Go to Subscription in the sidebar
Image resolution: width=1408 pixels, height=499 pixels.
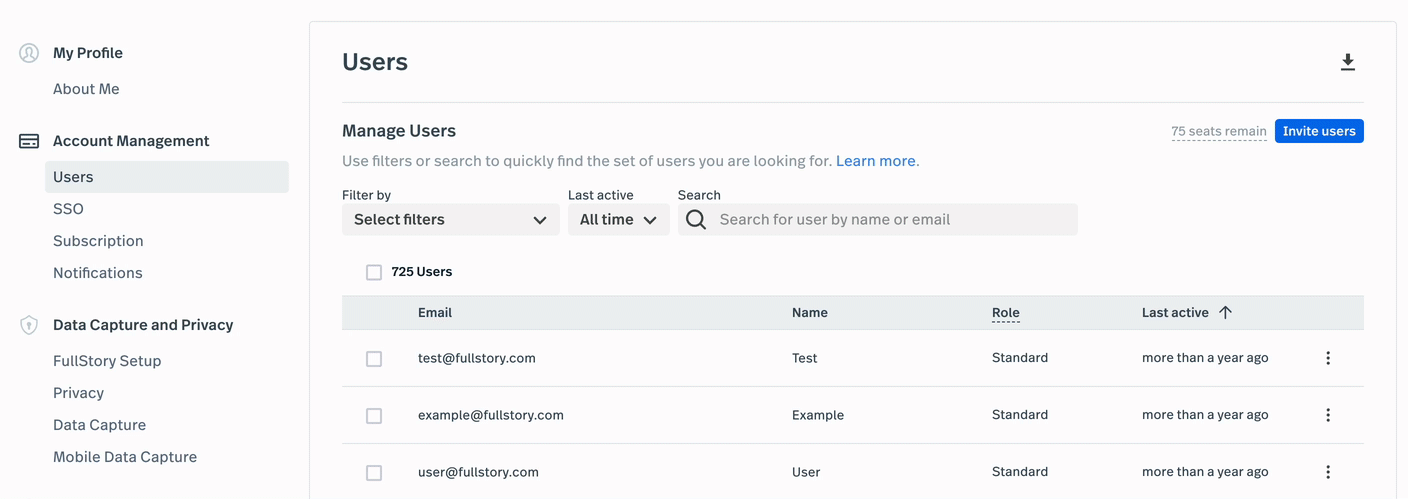98,241
